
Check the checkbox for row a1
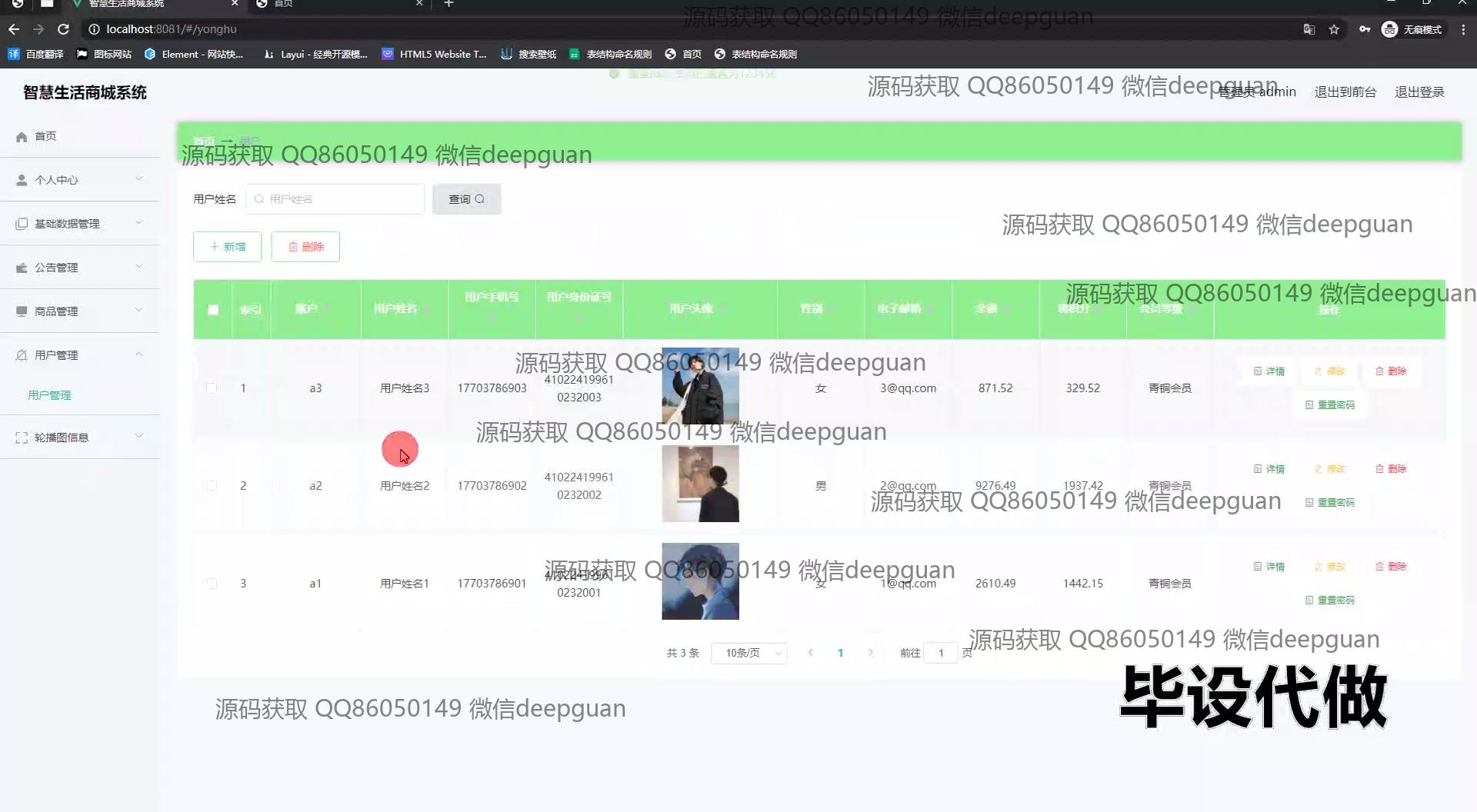click(x=212, y=584)
